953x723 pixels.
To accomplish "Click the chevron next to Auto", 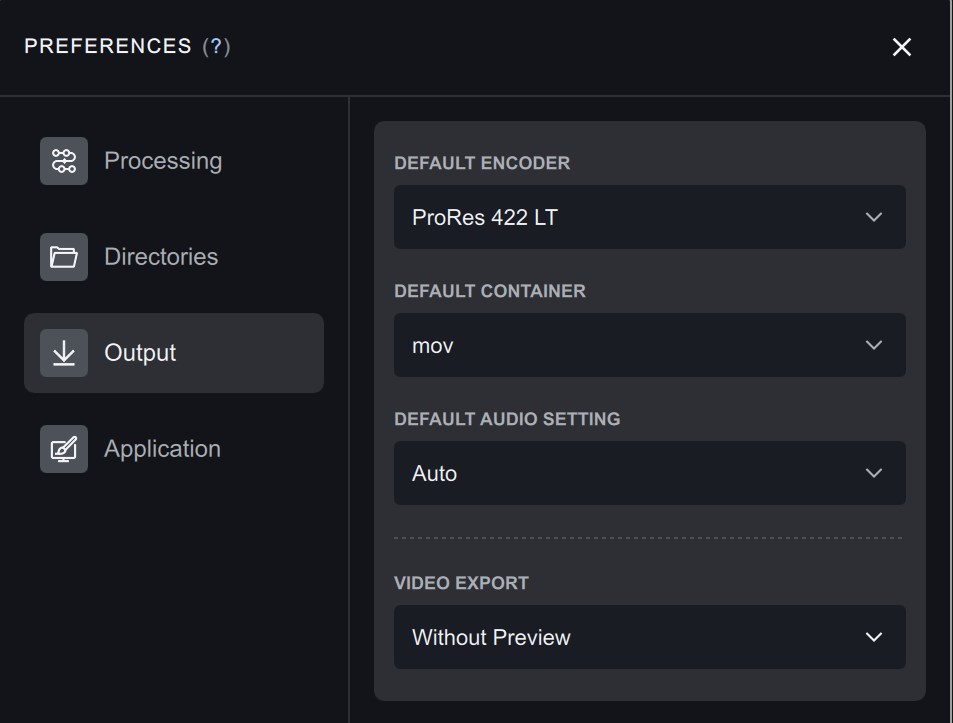I will 874,473.
